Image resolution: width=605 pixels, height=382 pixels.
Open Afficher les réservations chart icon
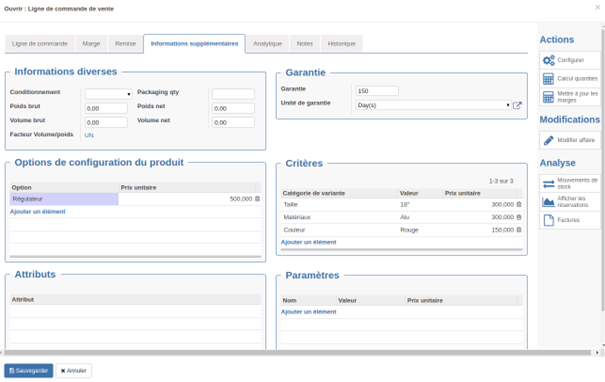[548, 202]
